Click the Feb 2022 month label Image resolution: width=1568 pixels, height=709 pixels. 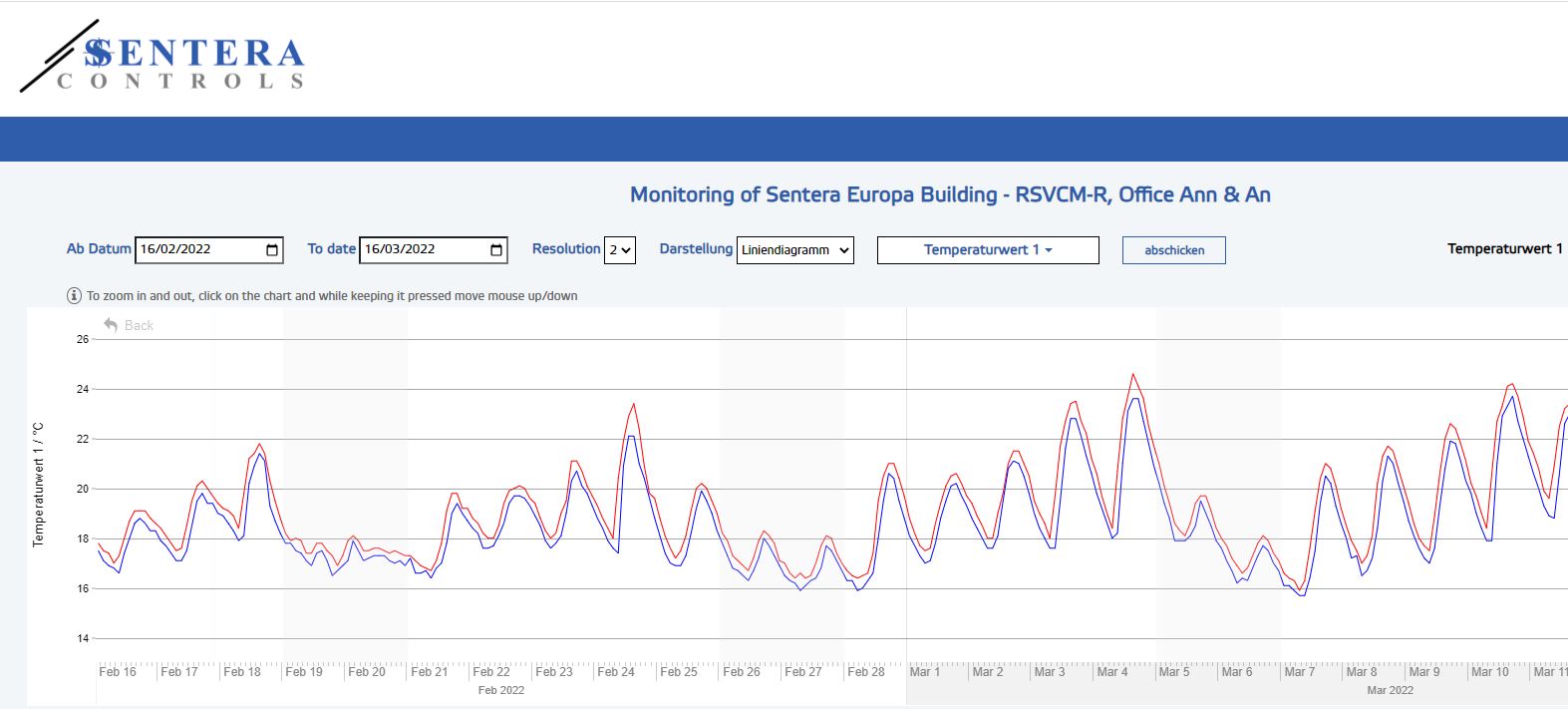coord(501,690)
